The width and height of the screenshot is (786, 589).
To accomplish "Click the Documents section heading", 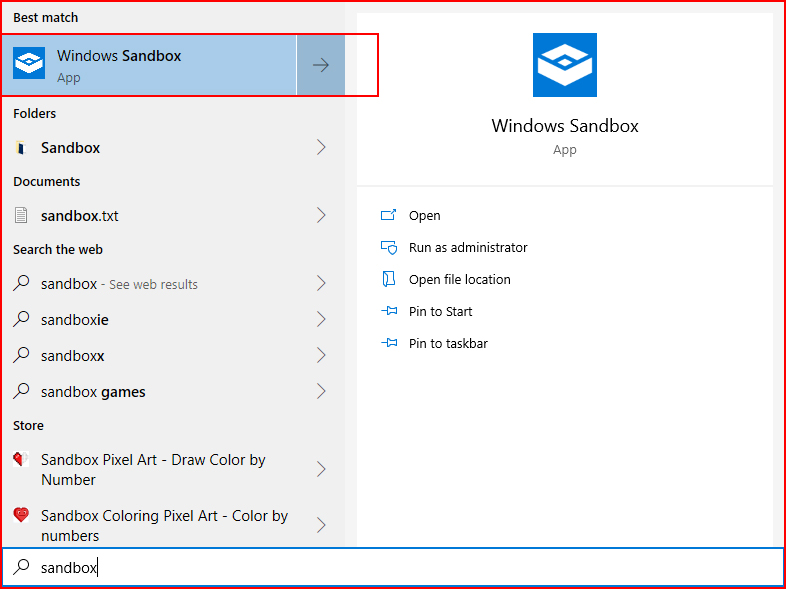I will (47, 181).
